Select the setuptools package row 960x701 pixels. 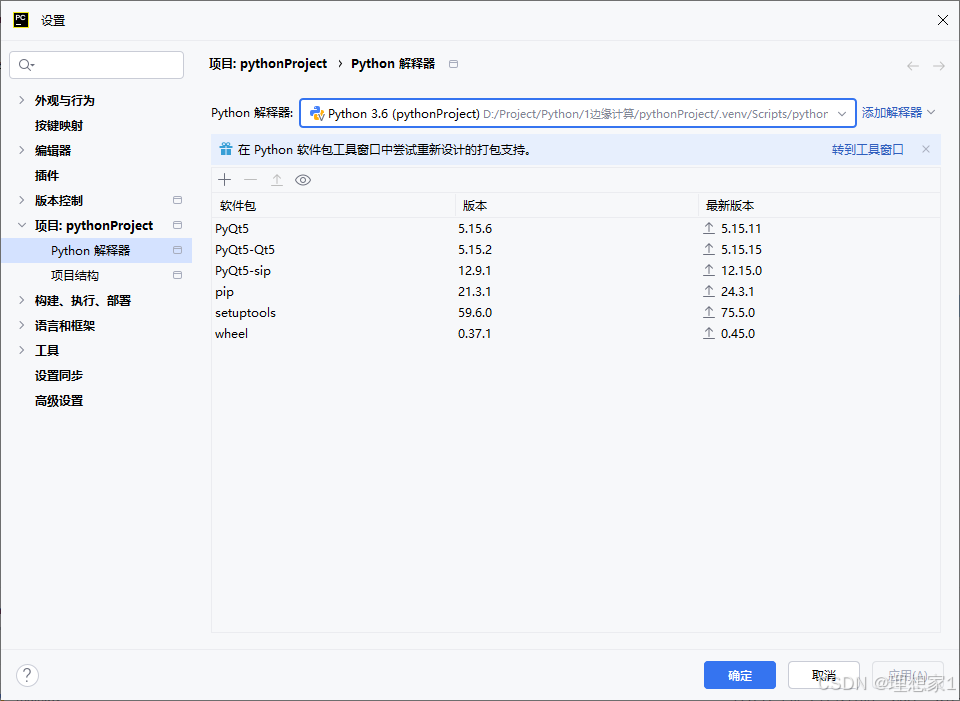[576, 312]
